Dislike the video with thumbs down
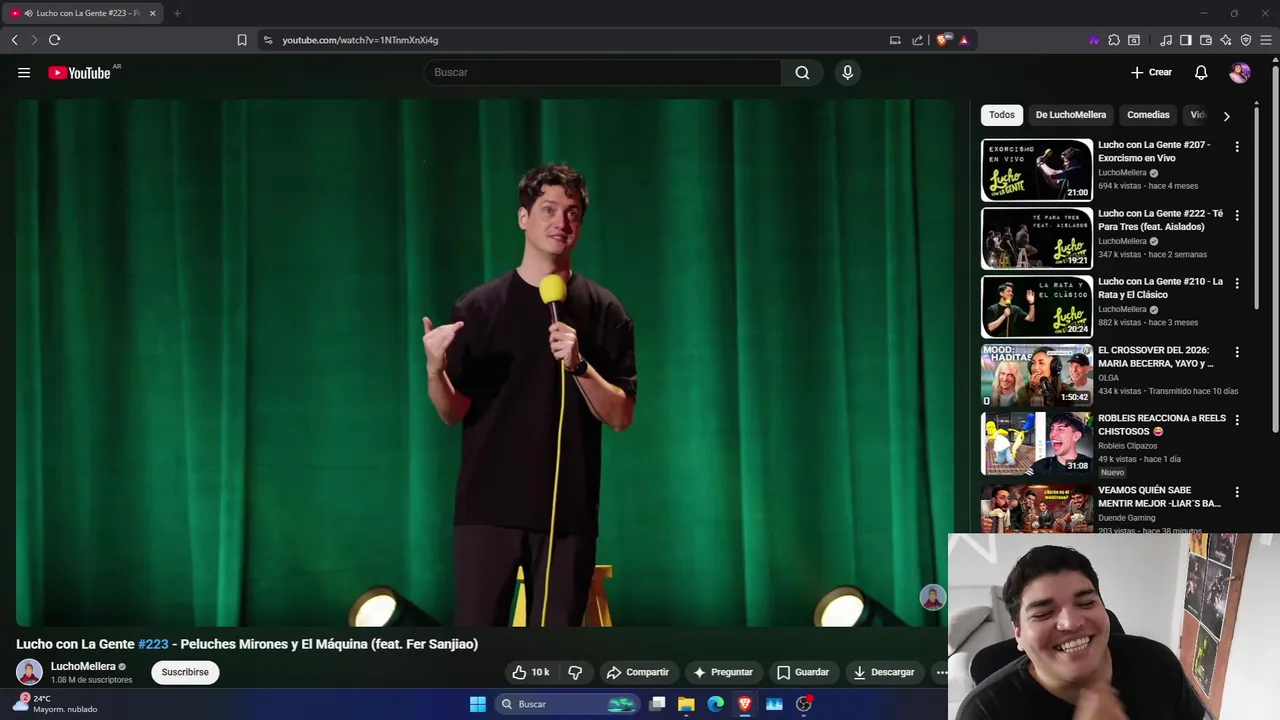 coord(575,672)
